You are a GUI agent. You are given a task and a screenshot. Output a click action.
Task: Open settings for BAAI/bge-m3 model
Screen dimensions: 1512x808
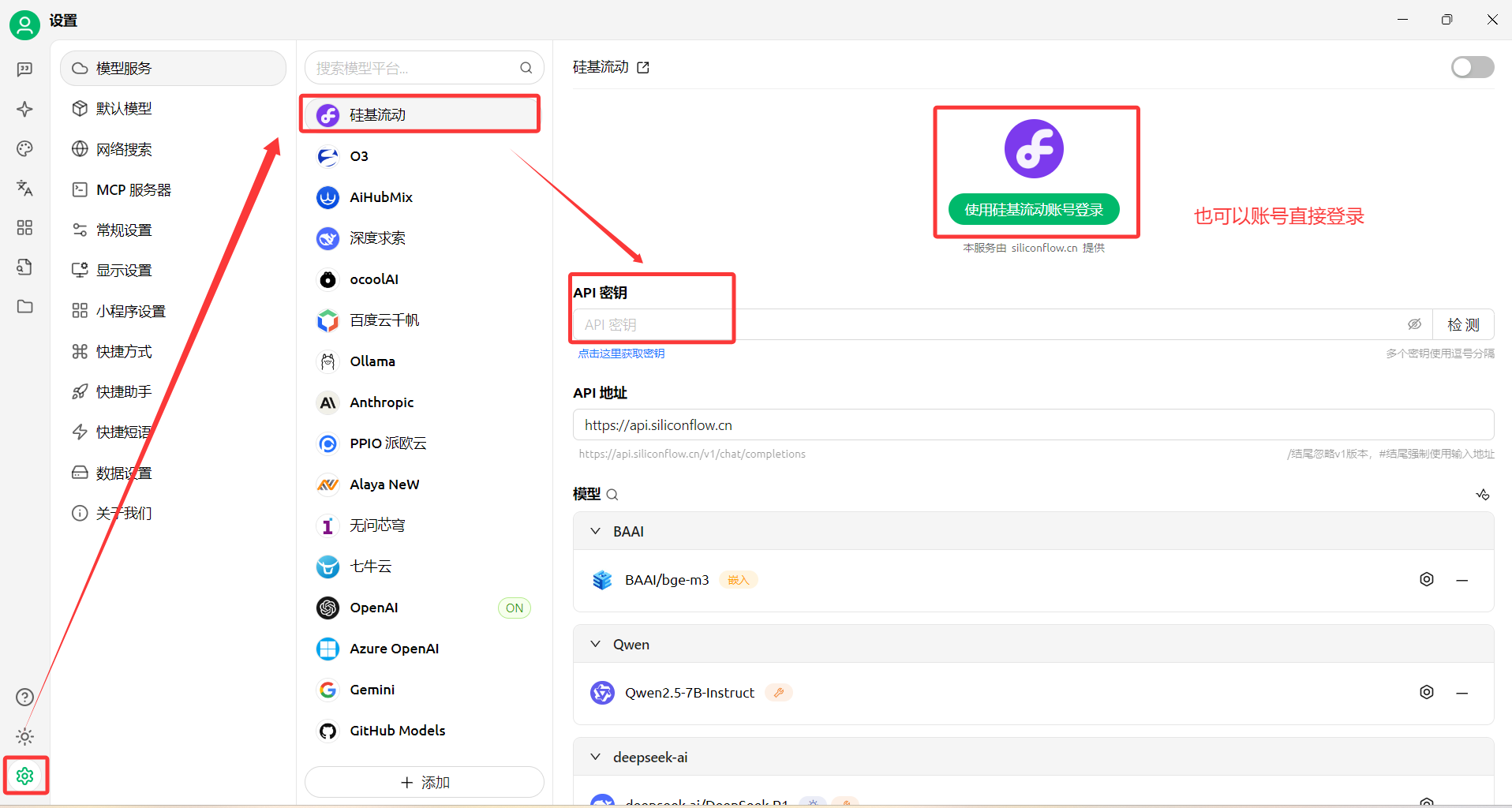(1427, 580)
